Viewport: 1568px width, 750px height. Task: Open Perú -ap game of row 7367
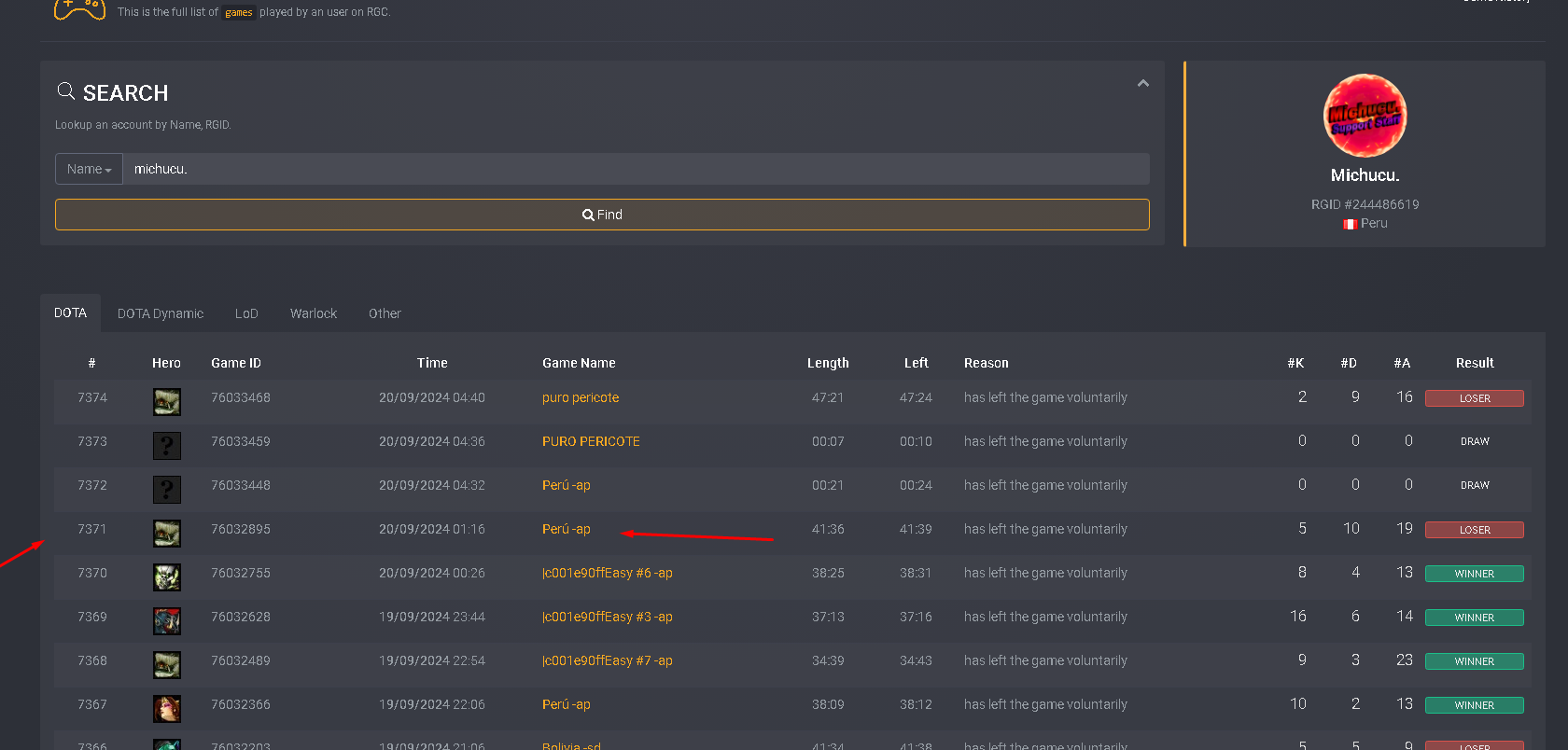pos(567,704)
